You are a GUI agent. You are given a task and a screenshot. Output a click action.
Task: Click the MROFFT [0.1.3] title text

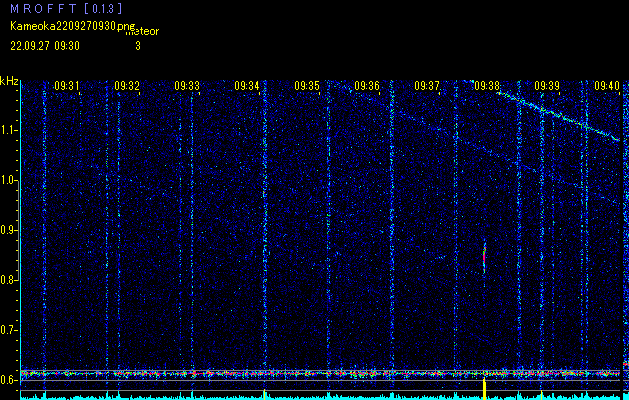pos(66,9)
